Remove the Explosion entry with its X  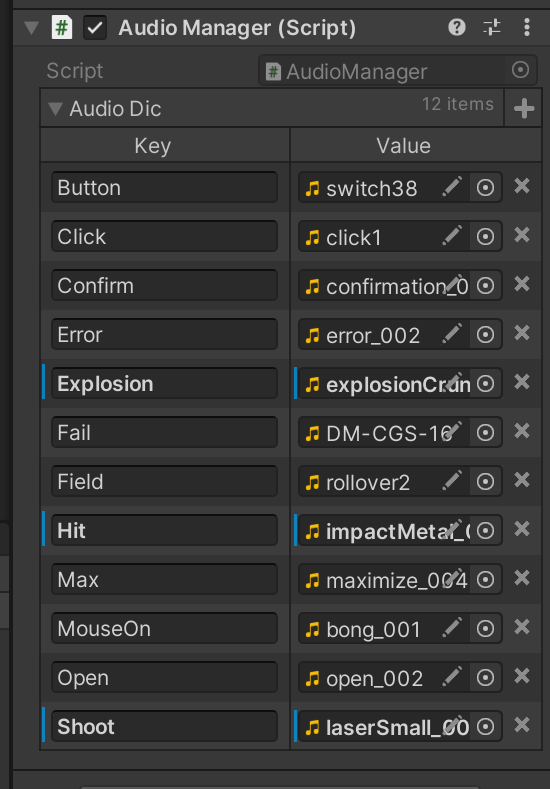(x=522, y=382)
